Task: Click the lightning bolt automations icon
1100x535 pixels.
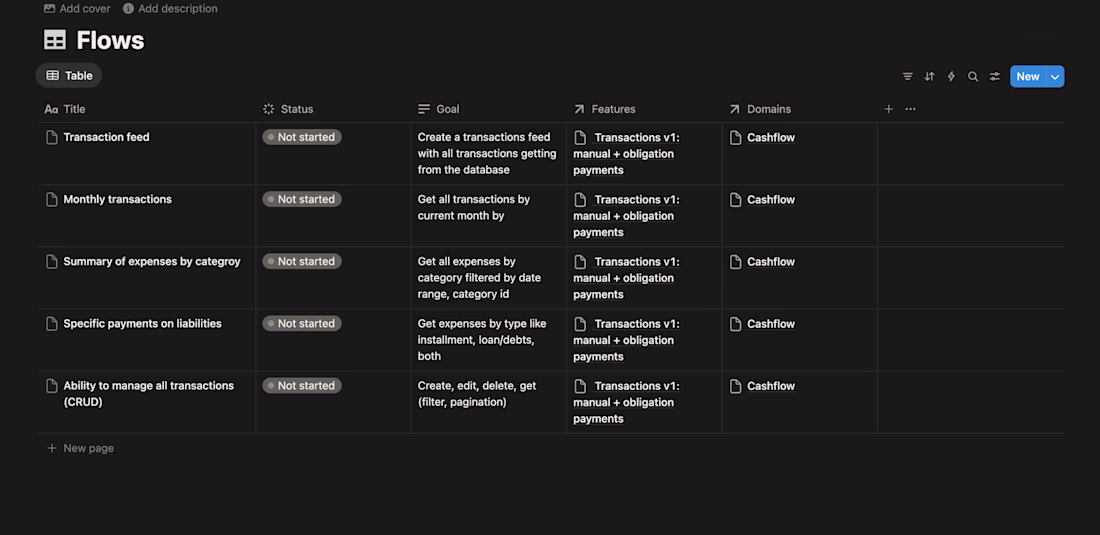Action: tap(951, 76)
